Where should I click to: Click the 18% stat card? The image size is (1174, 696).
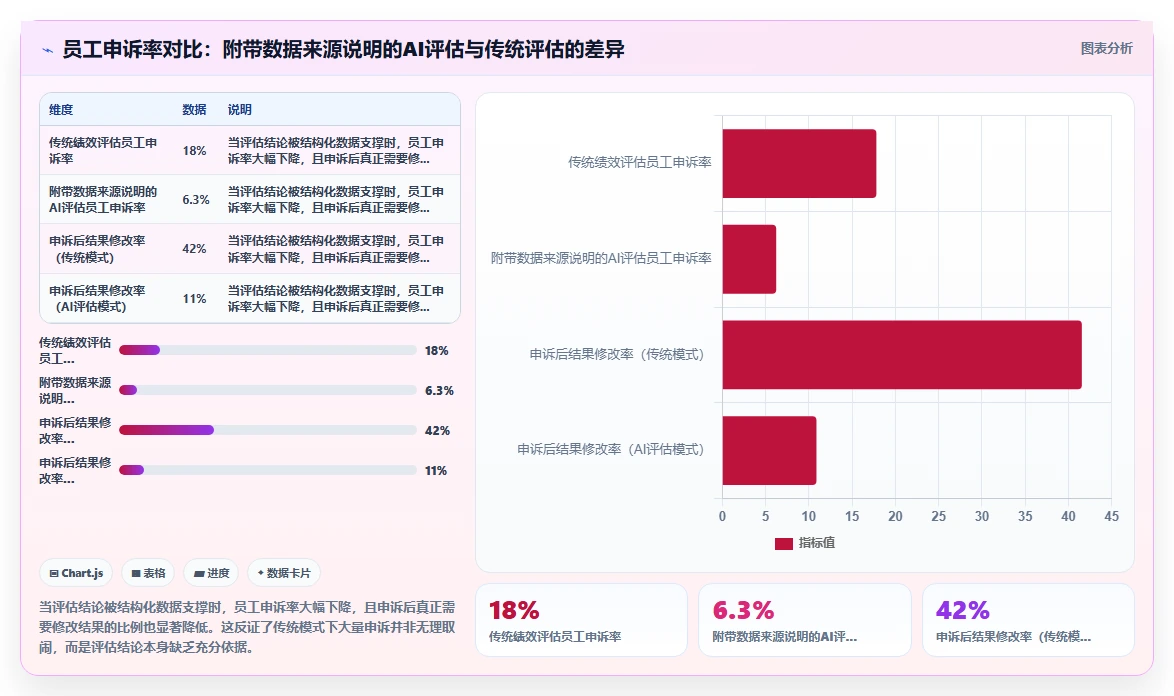pos(581,620)
